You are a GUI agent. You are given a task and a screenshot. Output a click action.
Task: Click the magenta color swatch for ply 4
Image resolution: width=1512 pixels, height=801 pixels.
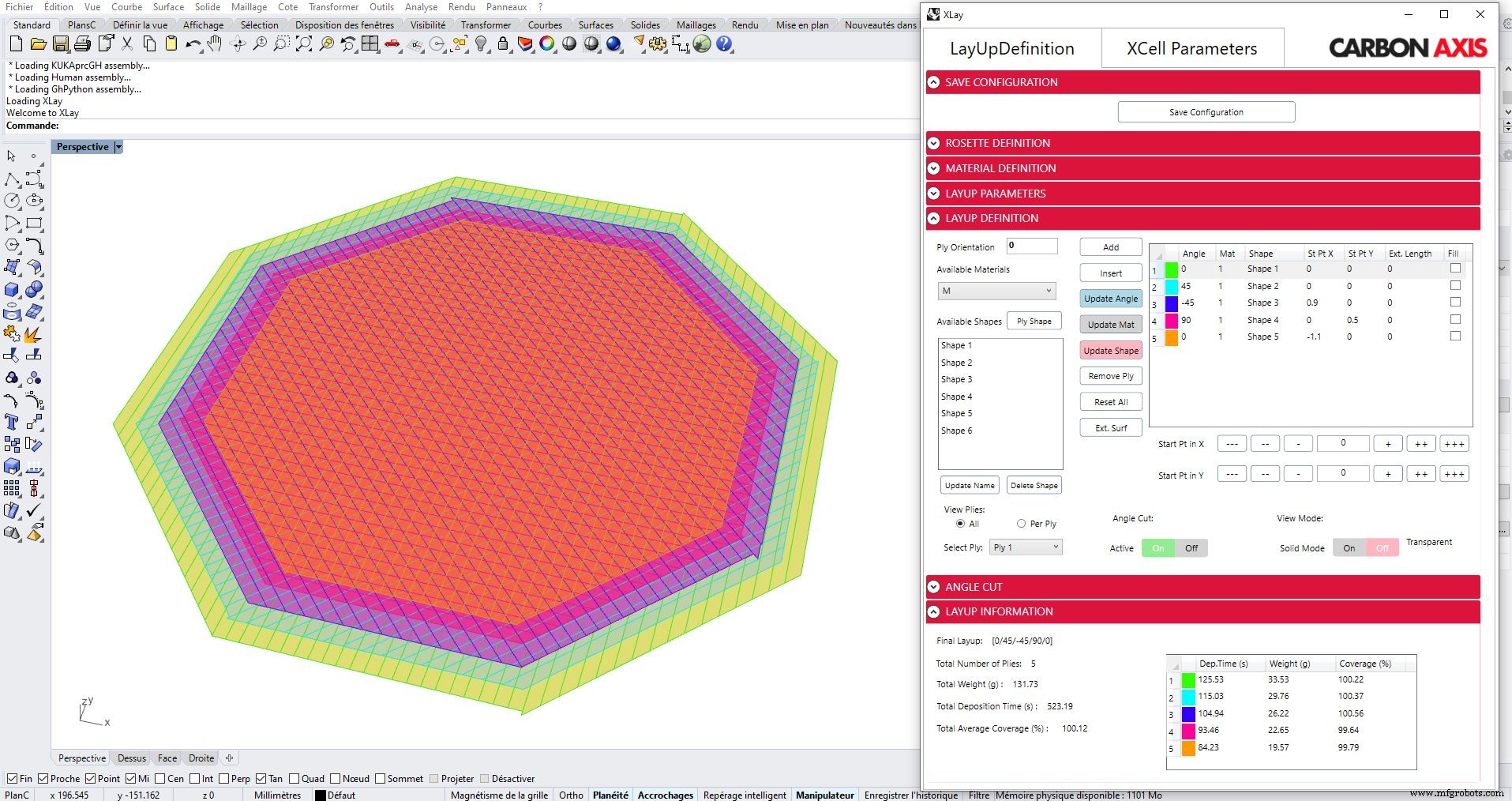click(x=1172, y=321)
